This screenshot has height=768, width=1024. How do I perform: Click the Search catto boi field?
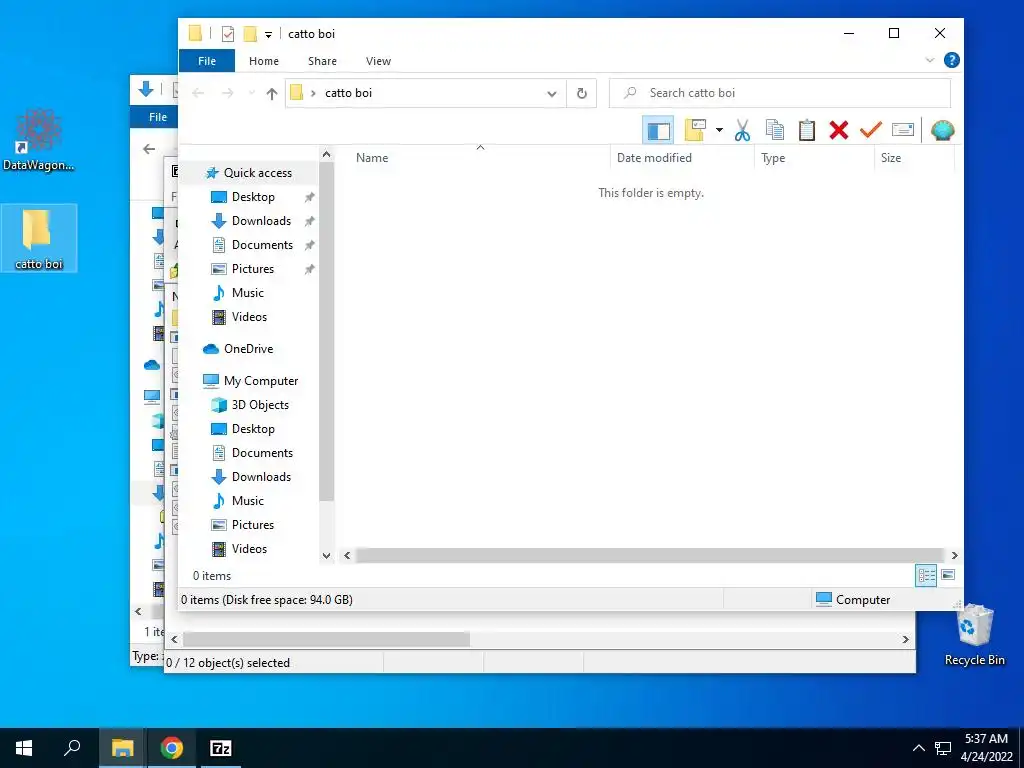(780, 93)
